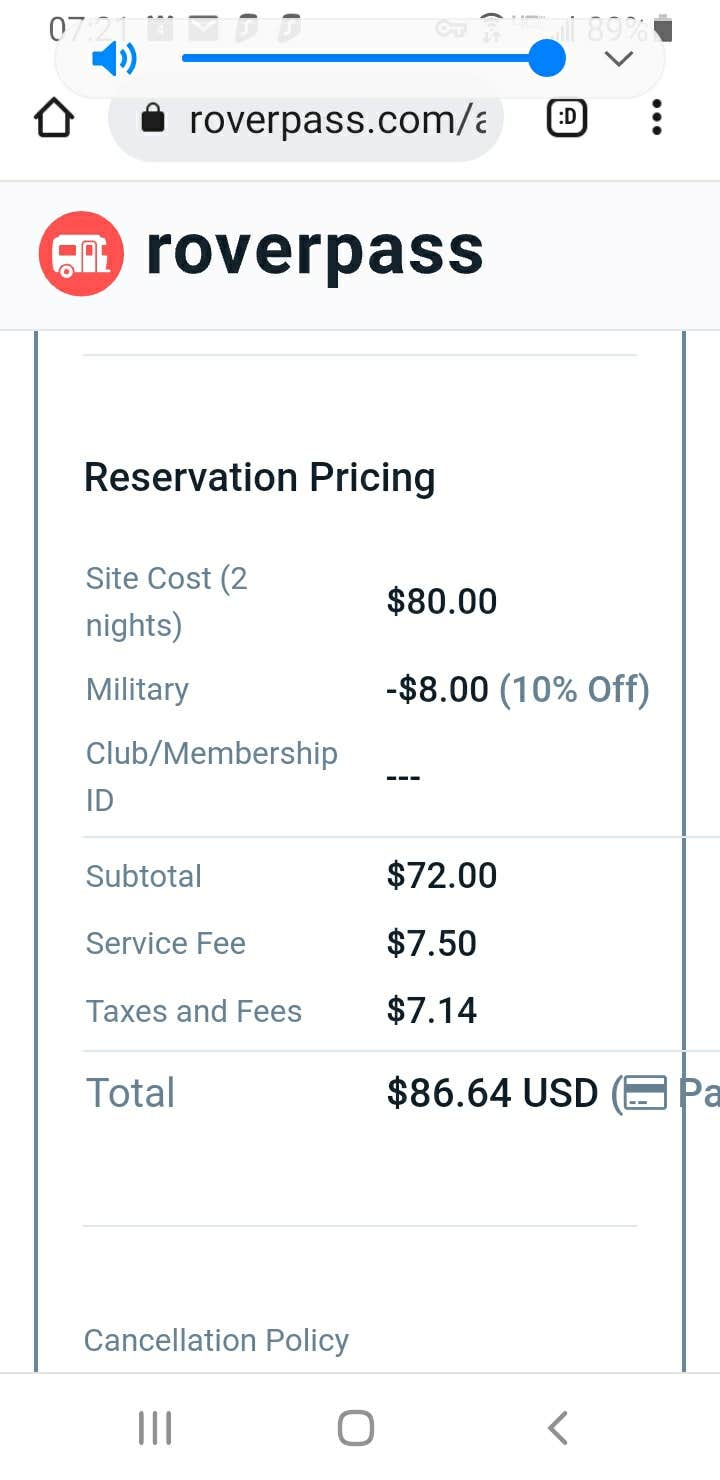Open the browser three-dot menu
The height and width of the screenshot is (1480, 720).
656,120
